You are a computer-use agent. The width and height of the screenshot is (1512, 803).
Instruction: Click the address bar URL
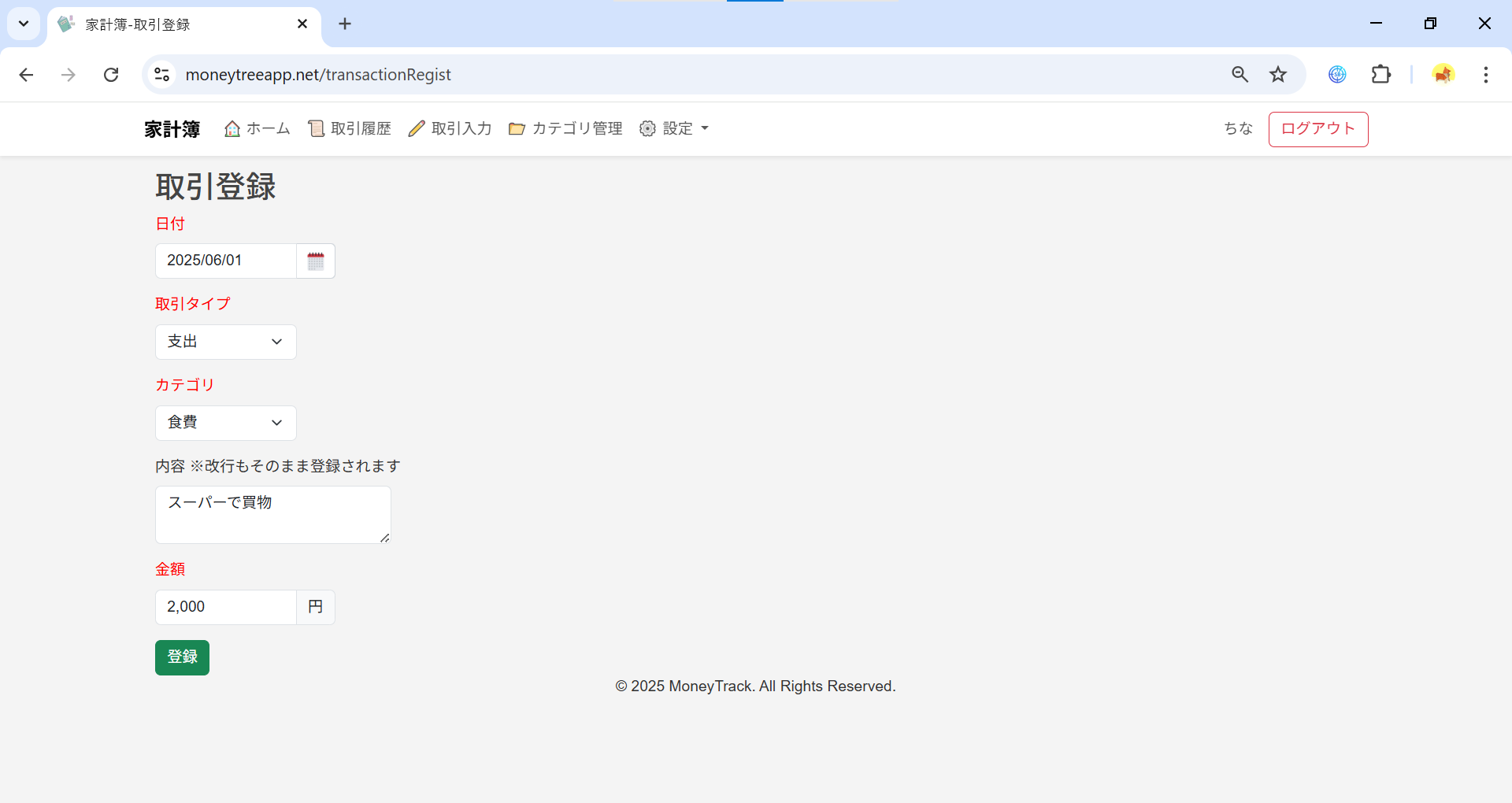coord(318,75)
